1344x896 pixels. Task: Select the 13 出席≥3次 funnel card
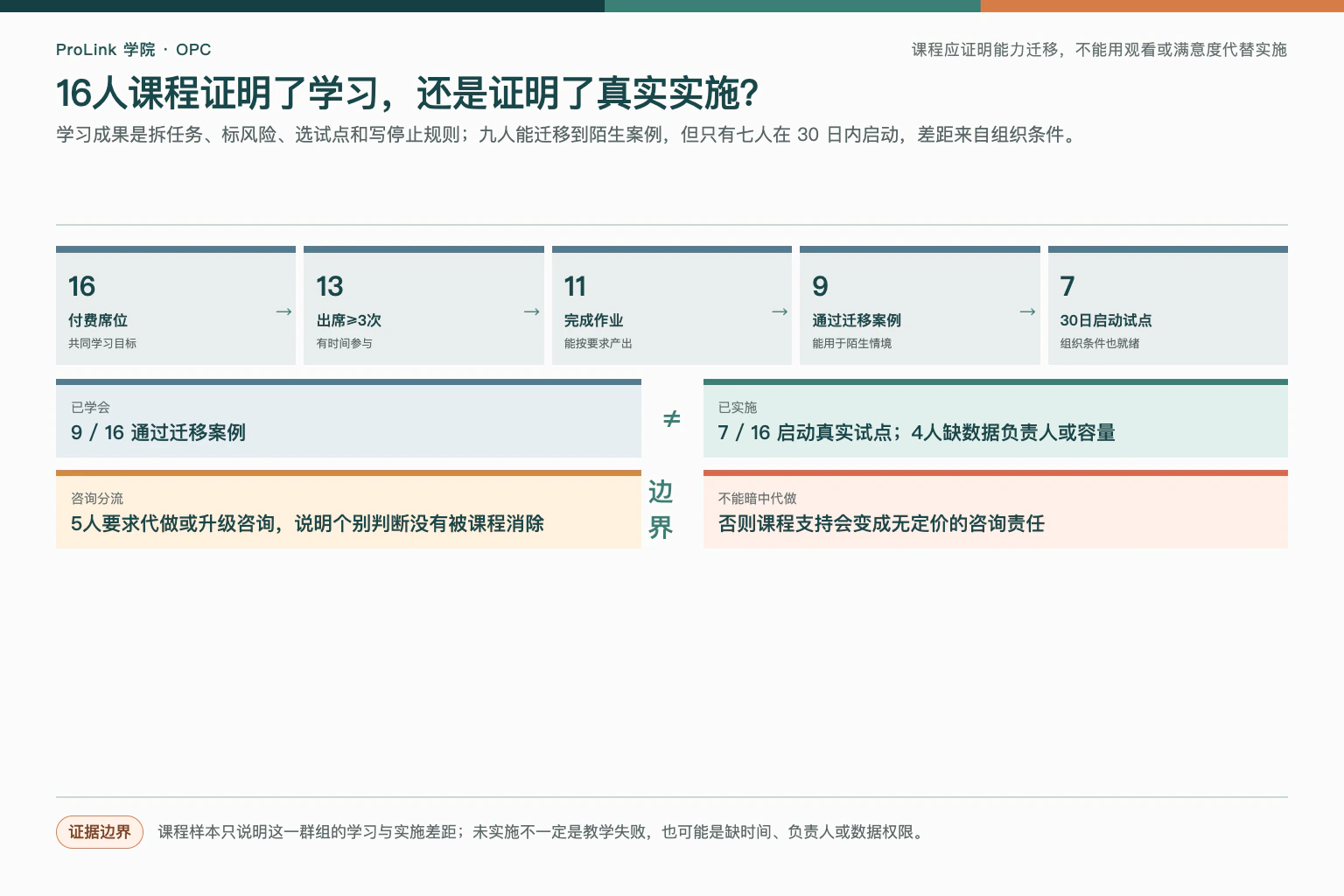[x=423, y=305]
